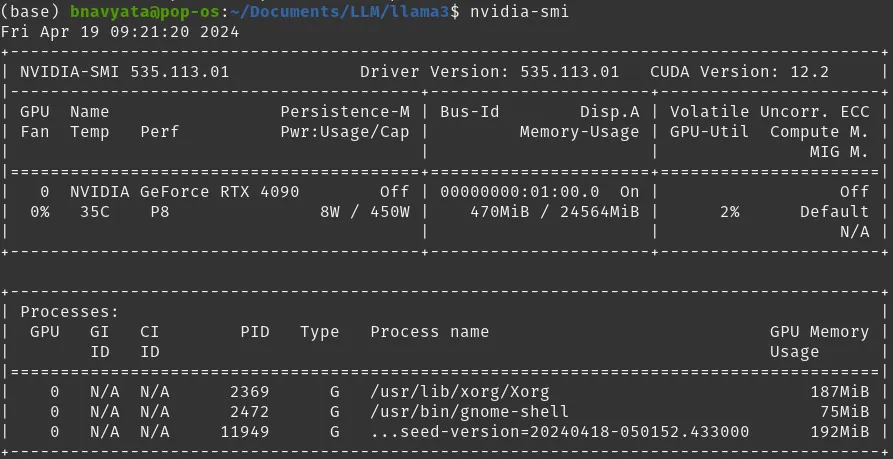The height and width of the screenshot is (459, 893).
Task: Click bus id '00000000:01:00.0'
Action: tap(519, 192)
